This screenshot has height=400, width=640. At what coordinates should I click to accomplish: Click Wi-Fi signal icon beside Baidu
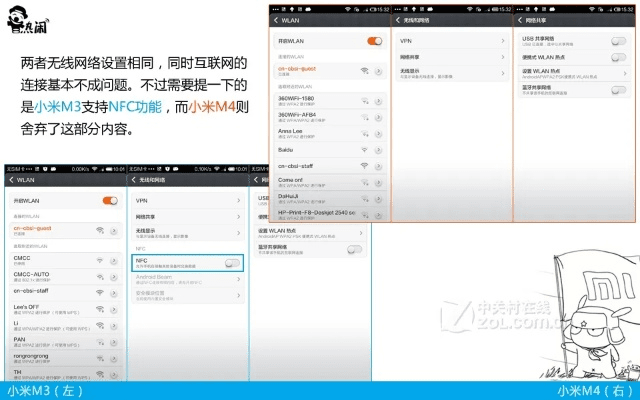[x=364, y=150]
